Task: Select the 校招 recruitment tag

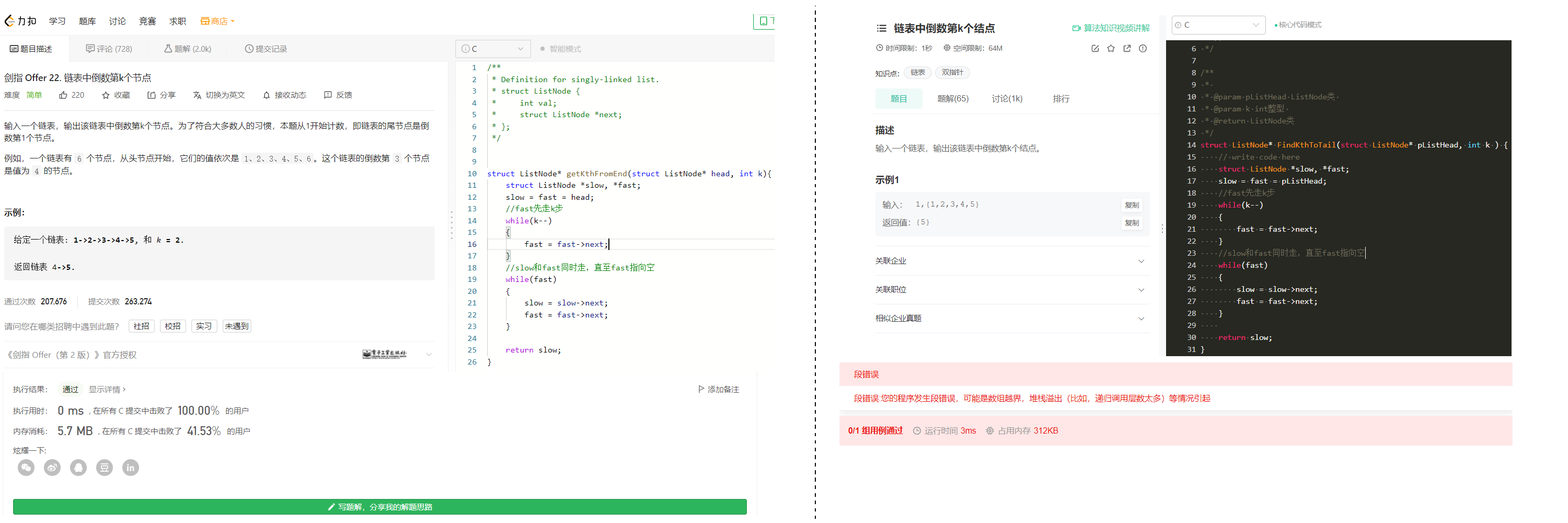Action: [173, 326]
